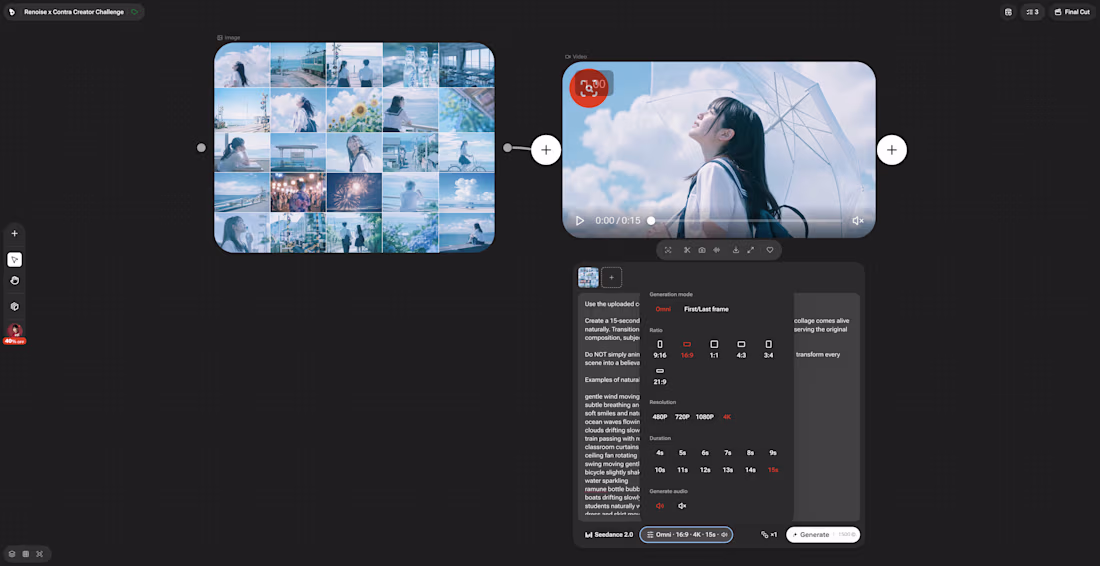The width and height of the screenshot is (1100, 566).
Task: Click the grid icon at bottom left
Action: click(26, 553)
